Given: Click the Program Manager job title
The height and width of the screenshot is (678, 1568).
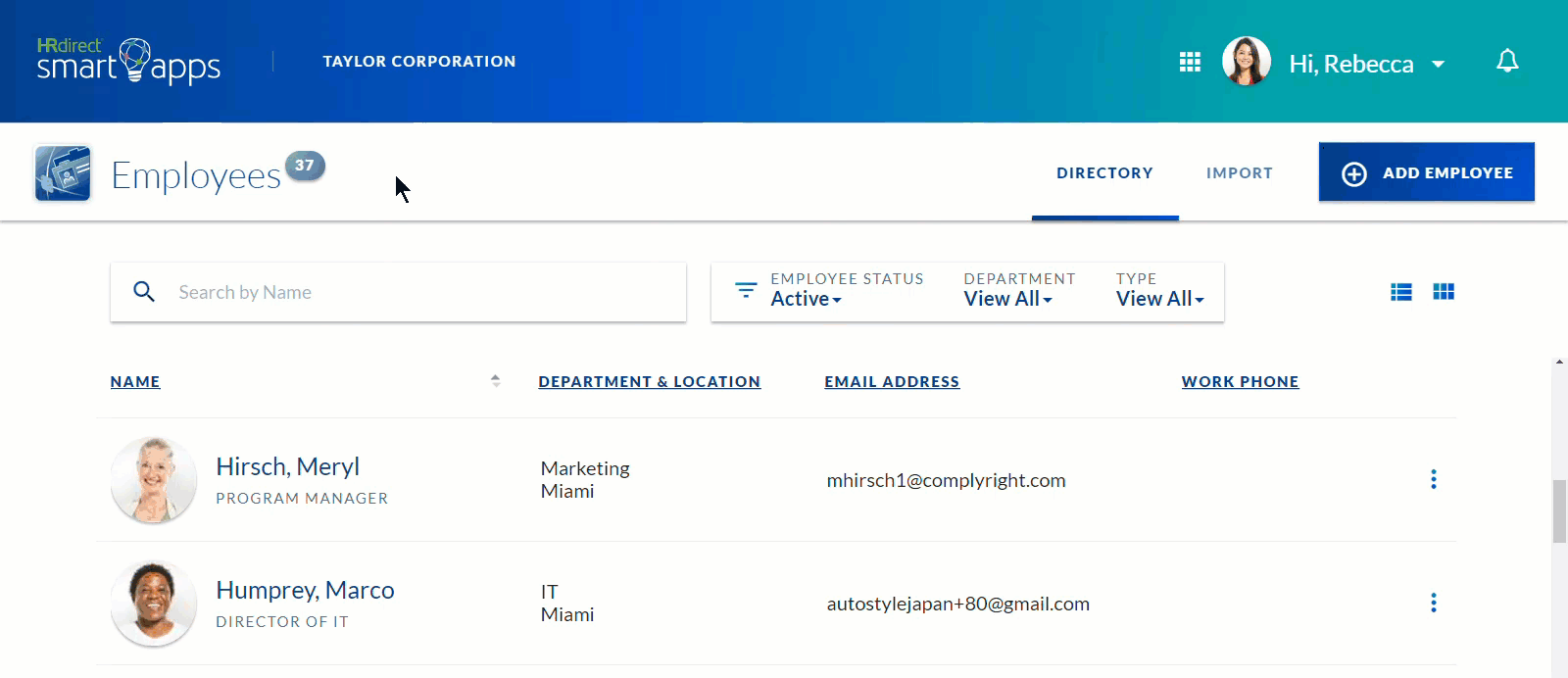Looking at the screenshot, I should point(302,499).
